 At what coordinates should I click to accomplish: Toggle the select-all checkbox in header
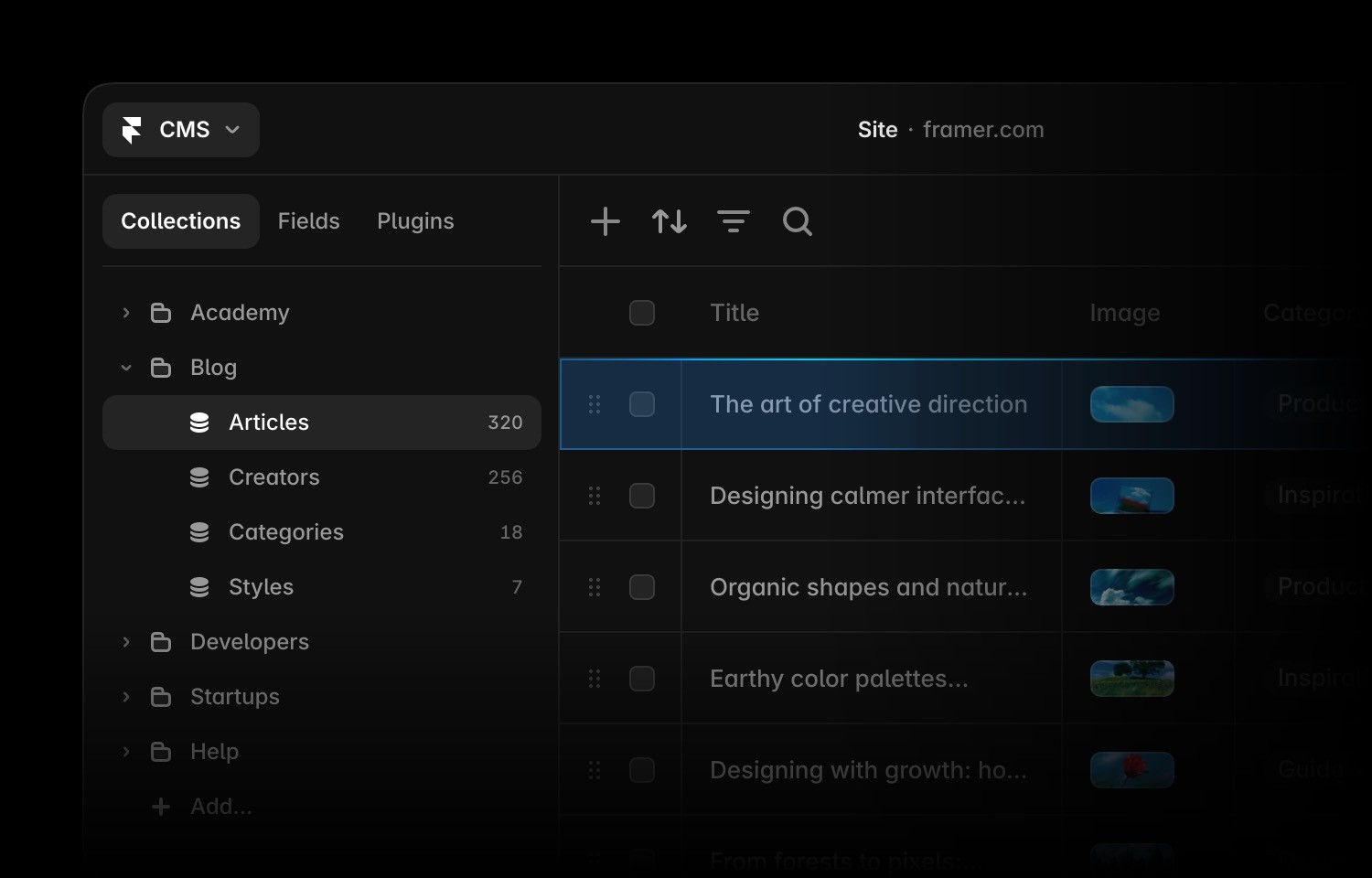pyautogui.click(x=642, y=313)
